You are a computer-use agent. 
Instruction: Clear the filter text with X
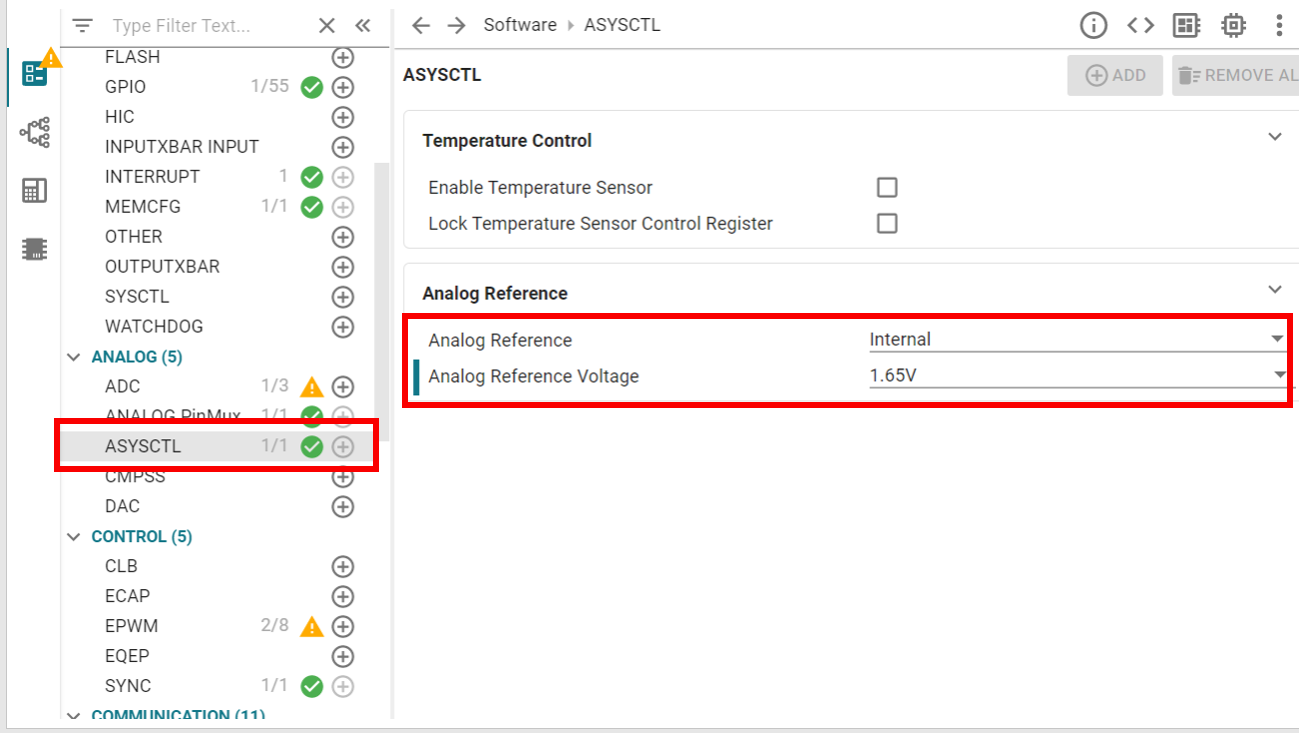click(327, 26)
